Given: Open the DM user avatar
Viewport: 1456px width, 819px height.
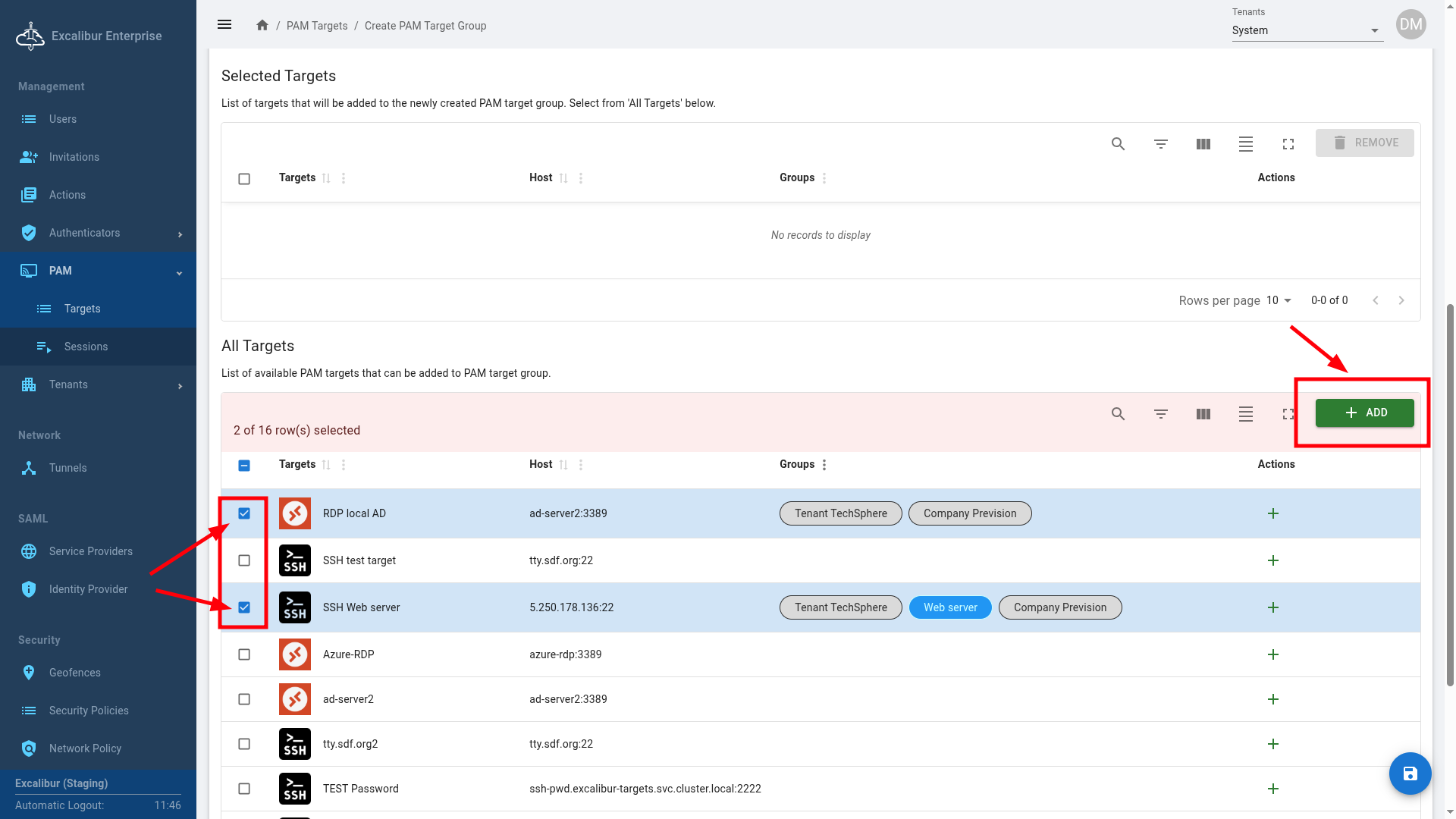Looking at the screenshot, I should click(x=1410, y=24).
